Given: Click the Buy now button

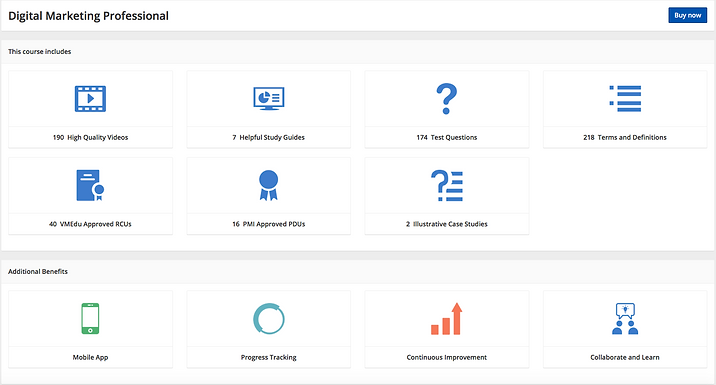Looking at the screenshot, I should point(687,15).
